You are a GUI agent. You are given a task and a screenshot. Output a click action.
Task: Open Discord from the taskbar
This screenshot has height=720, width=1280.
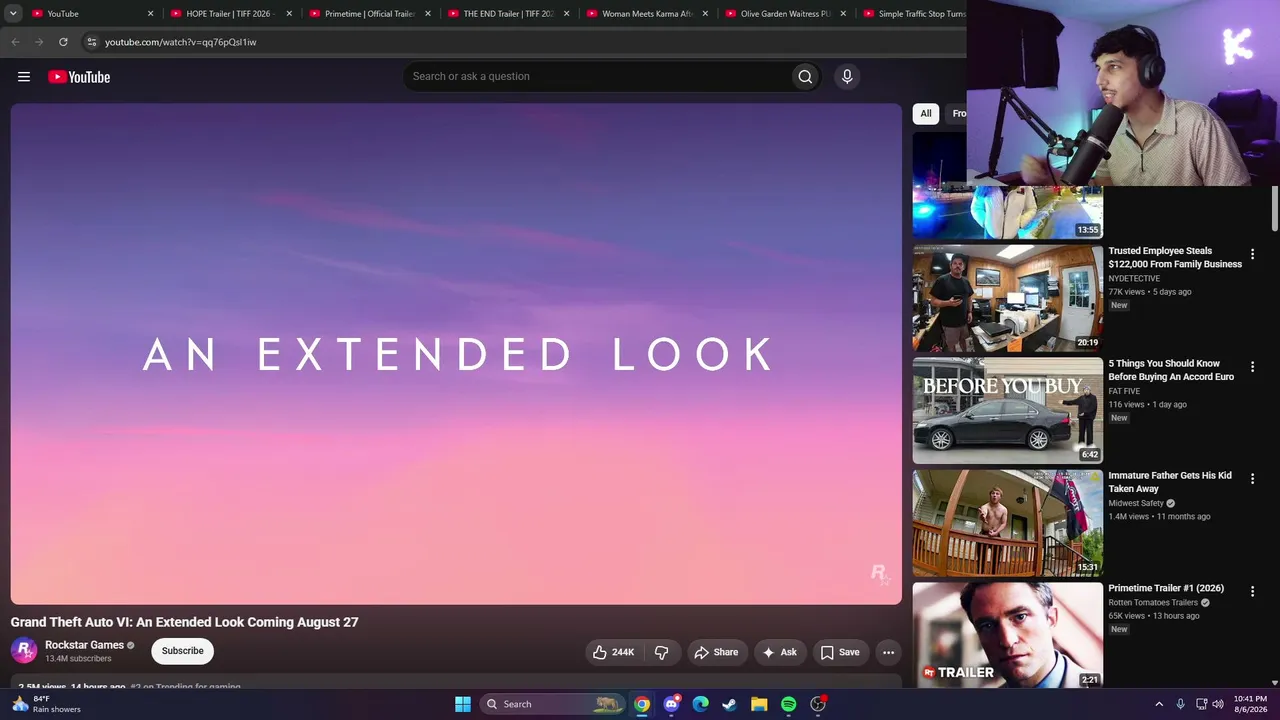pyautogui.click(x=671, y=704)
